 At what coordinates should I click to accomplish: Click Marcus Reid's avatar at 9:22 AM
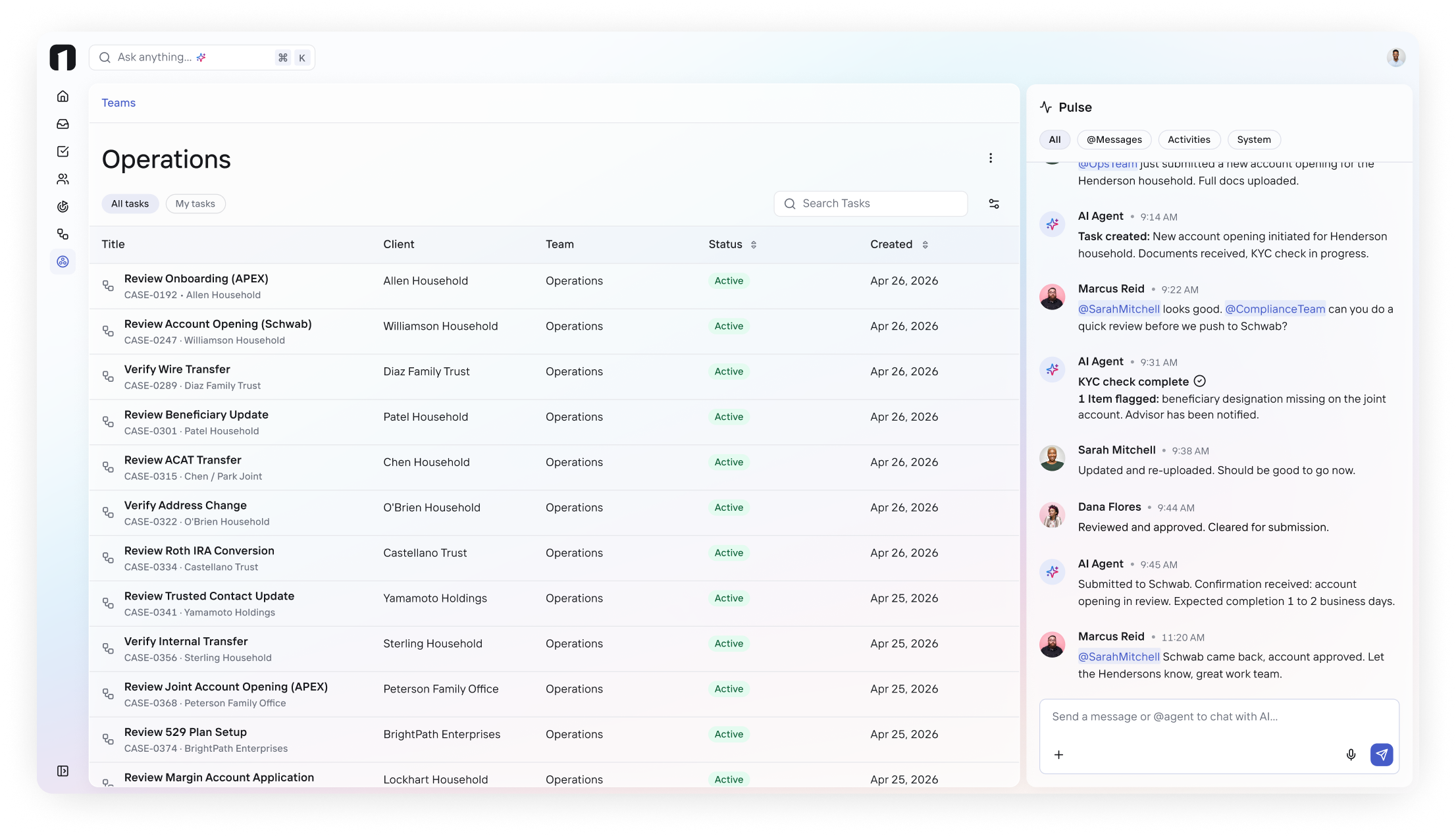[1052, 297]
